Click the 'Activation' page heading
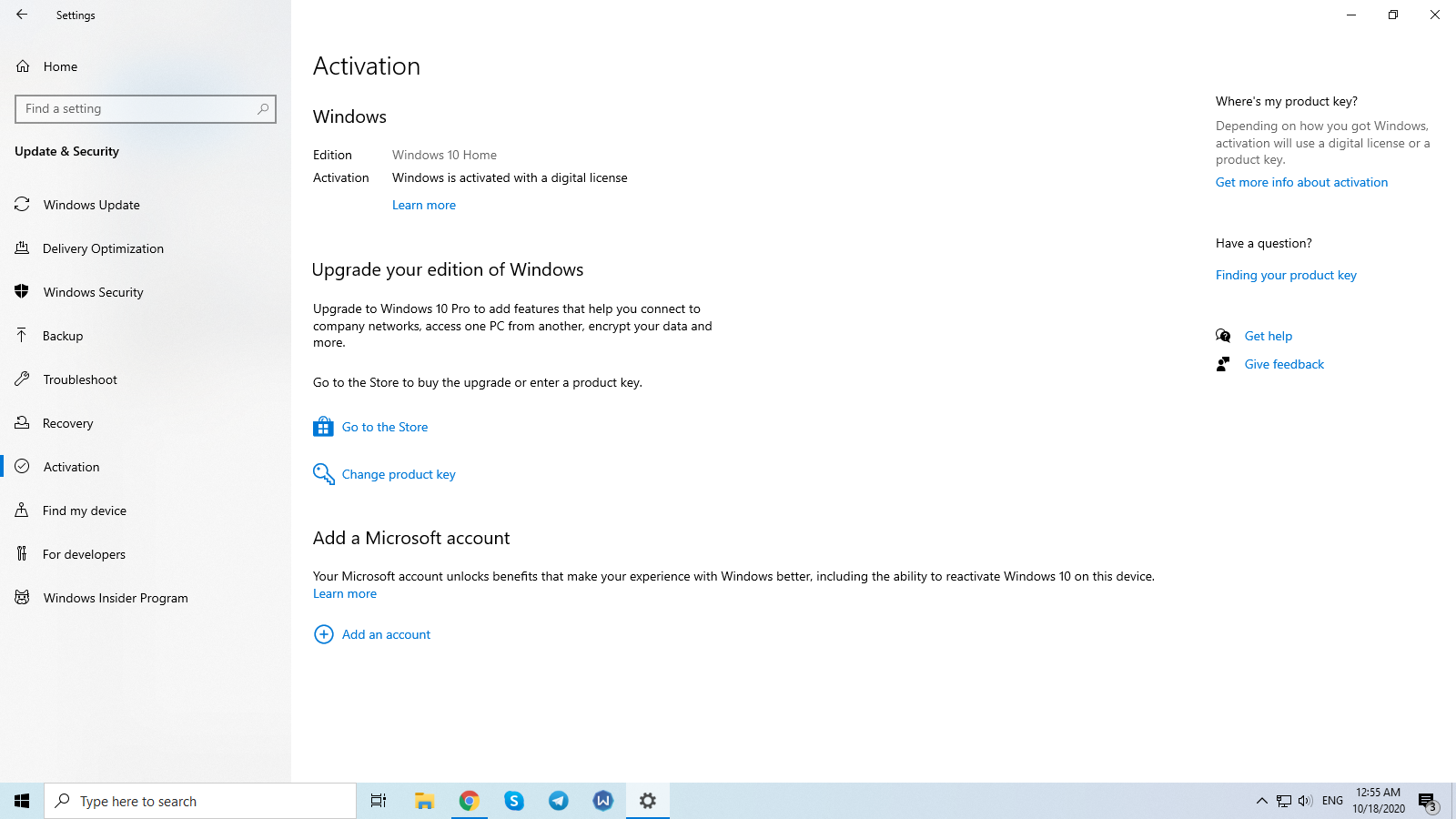This screenshot has width=1456, height=819. (367, 66)
